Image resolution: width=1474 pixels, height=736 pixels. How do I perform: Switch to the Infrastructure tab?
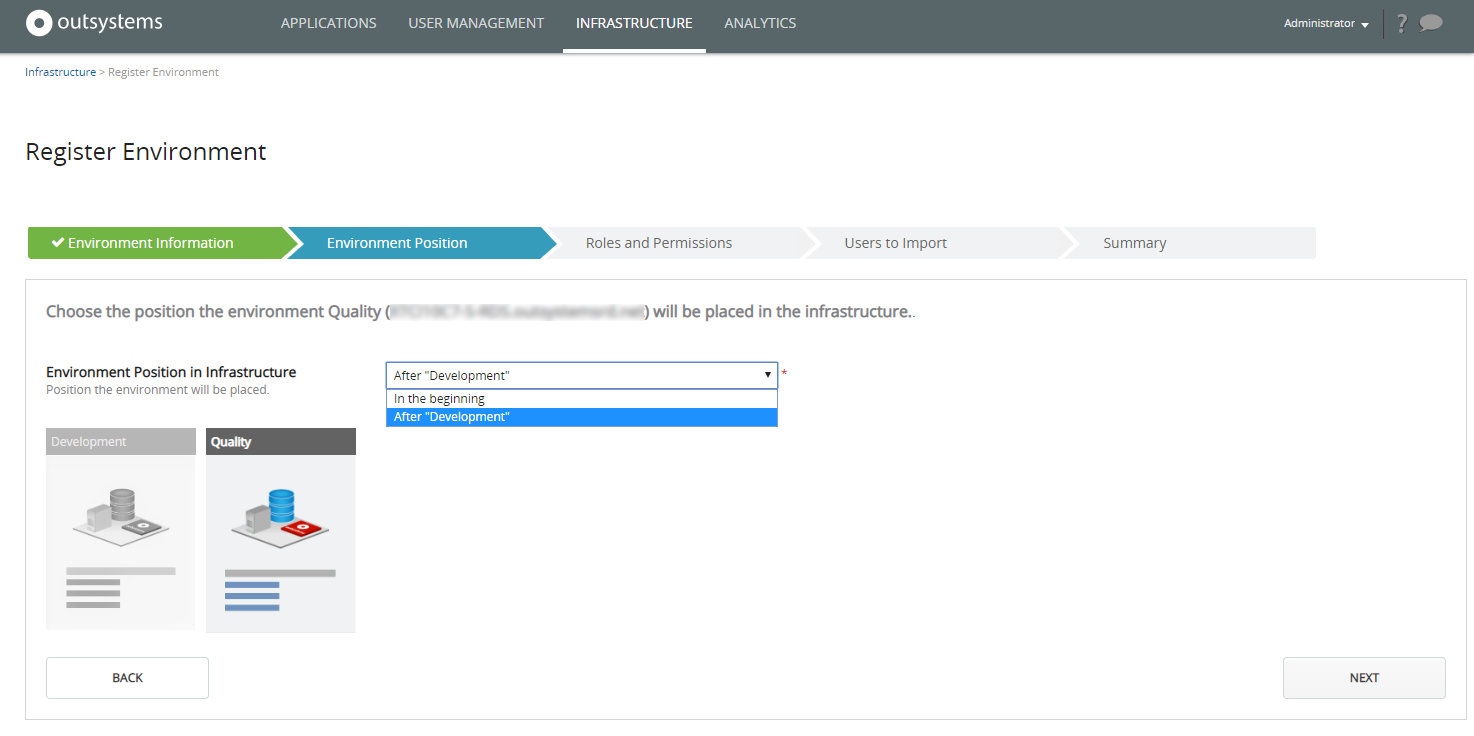point(634,22)
